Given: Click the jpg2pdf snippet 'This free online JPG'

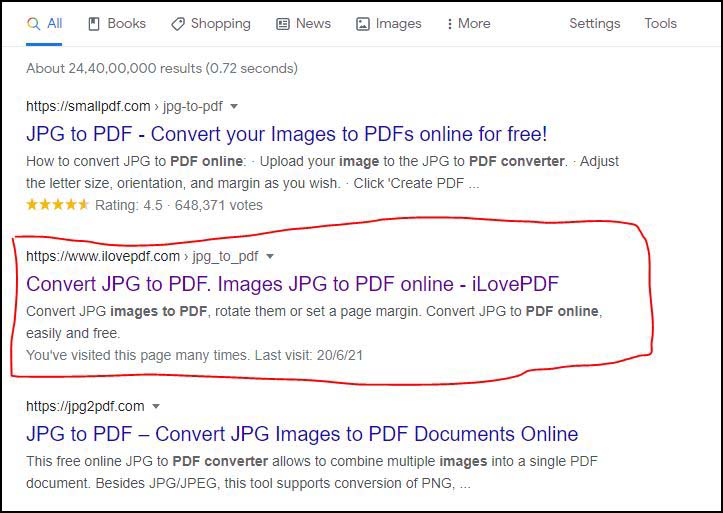Looking at the screenshot, I should (312, 472).
